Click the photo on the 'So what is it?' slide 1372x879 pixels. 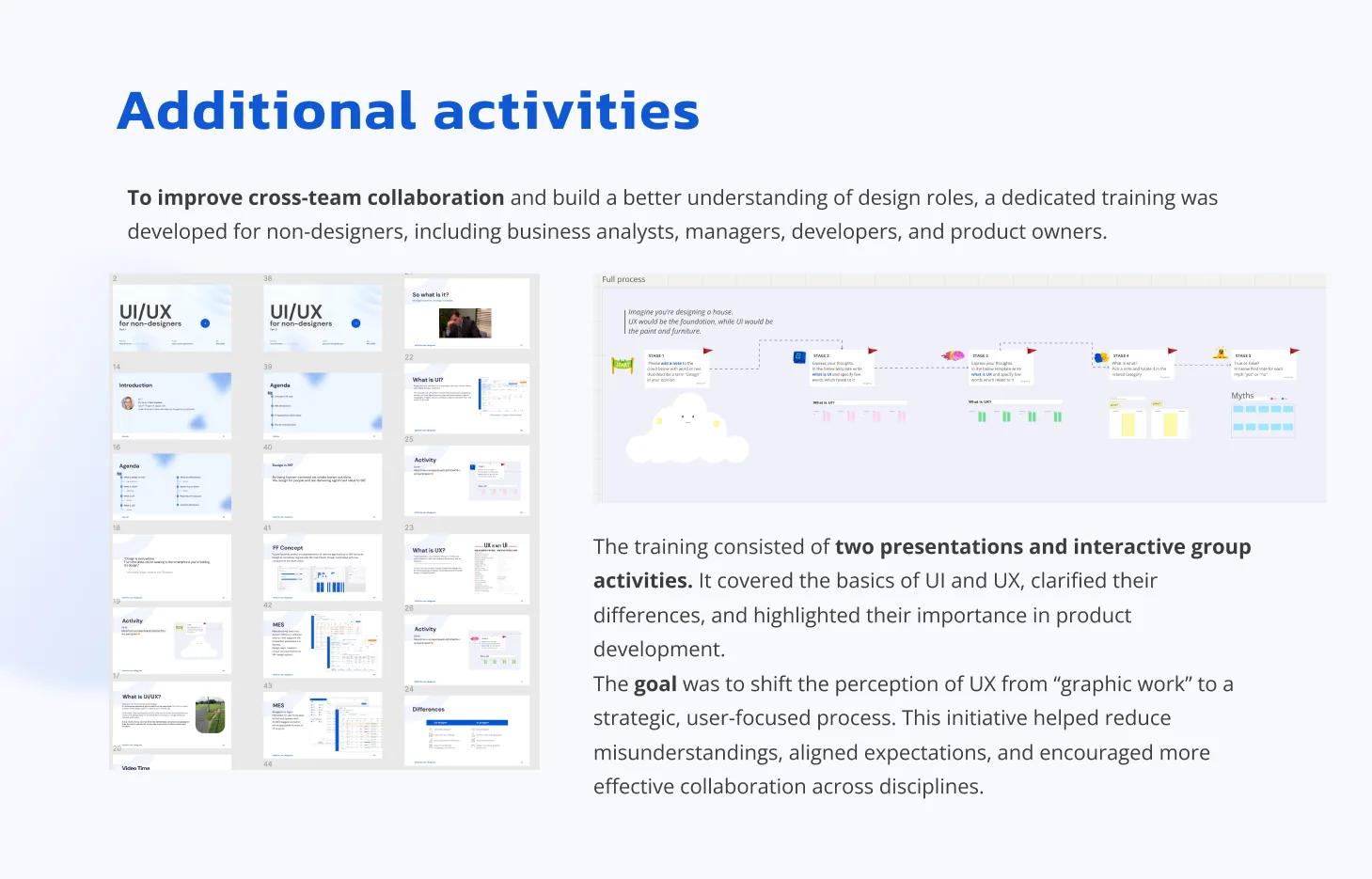click(465, 323)
